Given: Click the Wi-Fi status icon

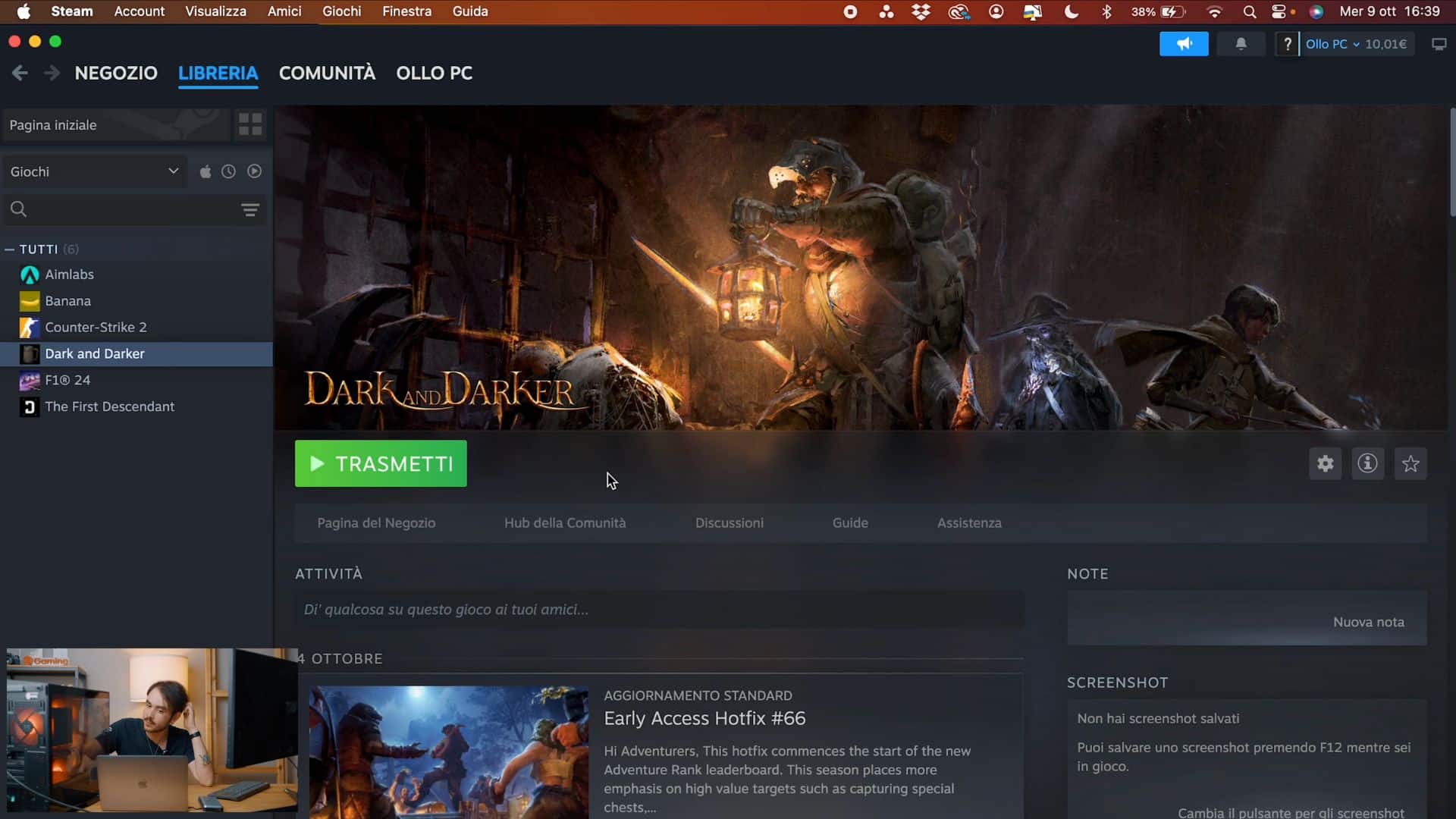Looking at the screenshot, I should click(1214, 11).
